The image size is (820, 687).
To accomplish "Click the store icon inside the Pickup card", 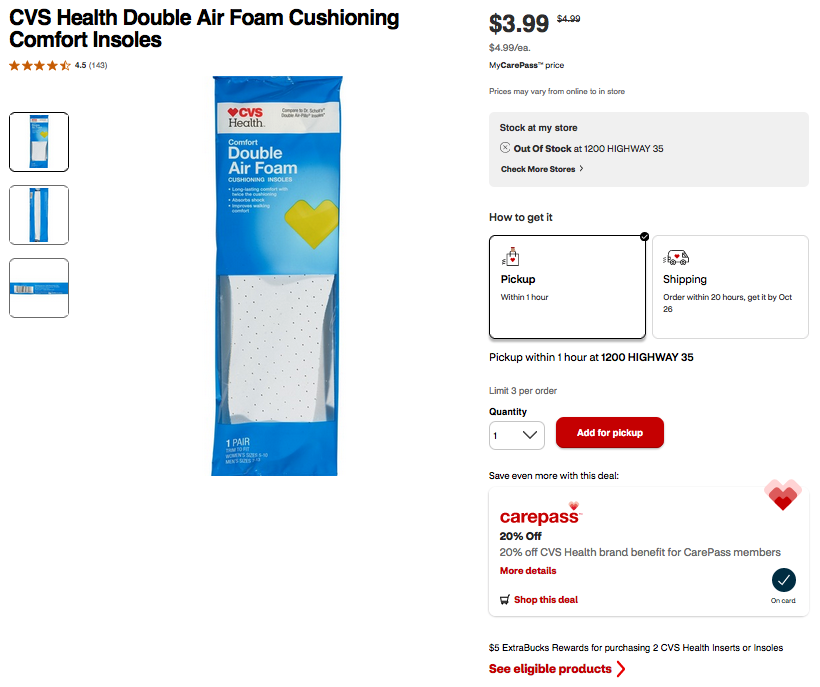I will click(x=511, y=256).
